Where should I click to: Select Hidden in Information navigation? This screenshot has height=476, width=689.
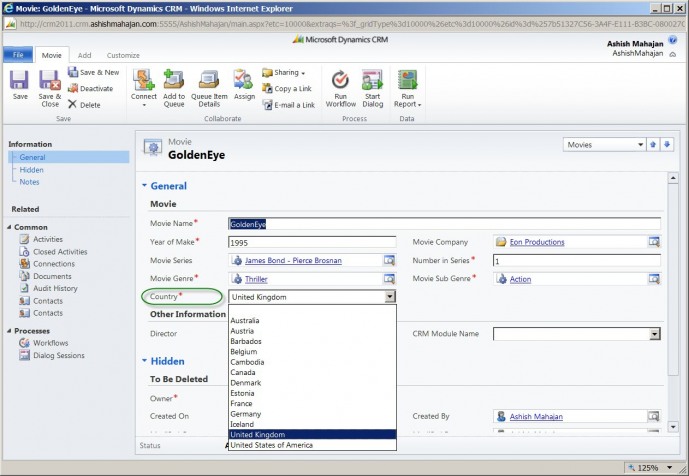click(x=31, y=170)
